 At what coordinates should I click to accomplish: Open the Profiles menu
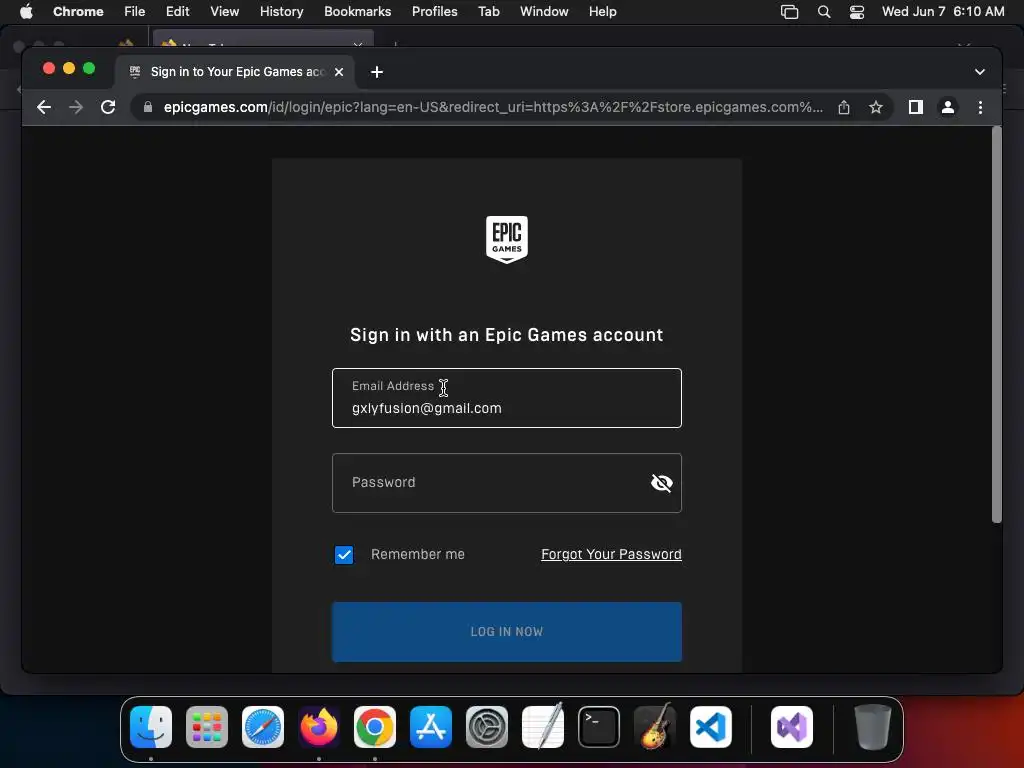click(x=434, y=12)
